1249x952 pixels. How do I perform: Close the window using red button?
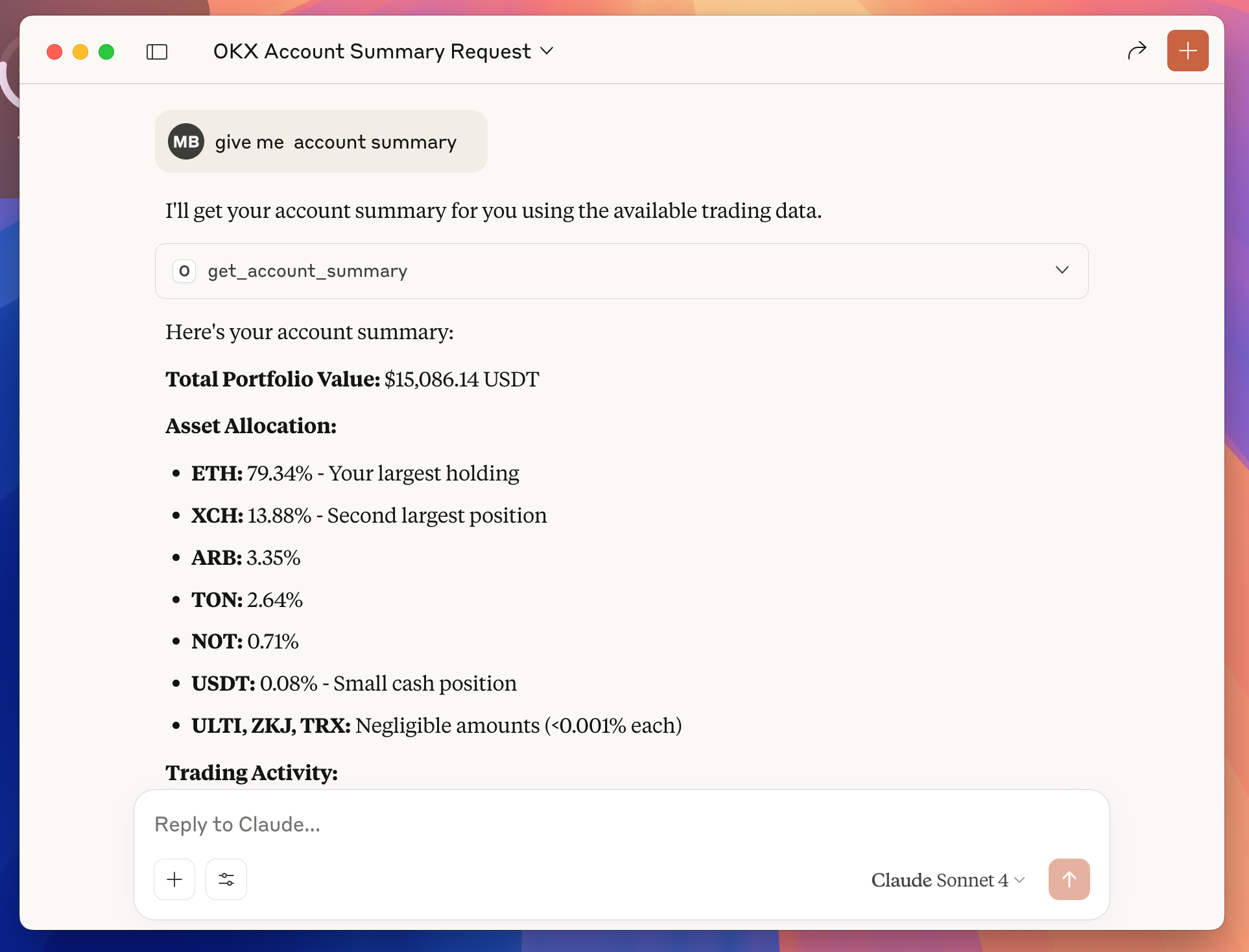[54, 52]
